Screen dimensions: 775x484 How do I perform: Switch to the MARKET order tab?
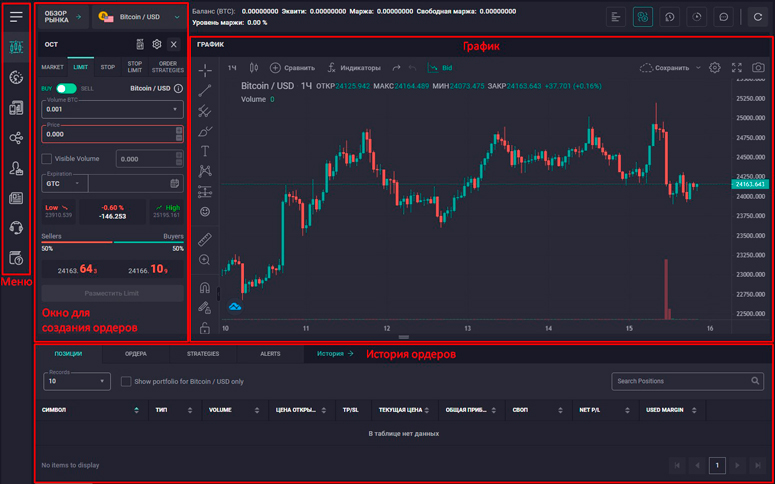(x=52, y=67)
